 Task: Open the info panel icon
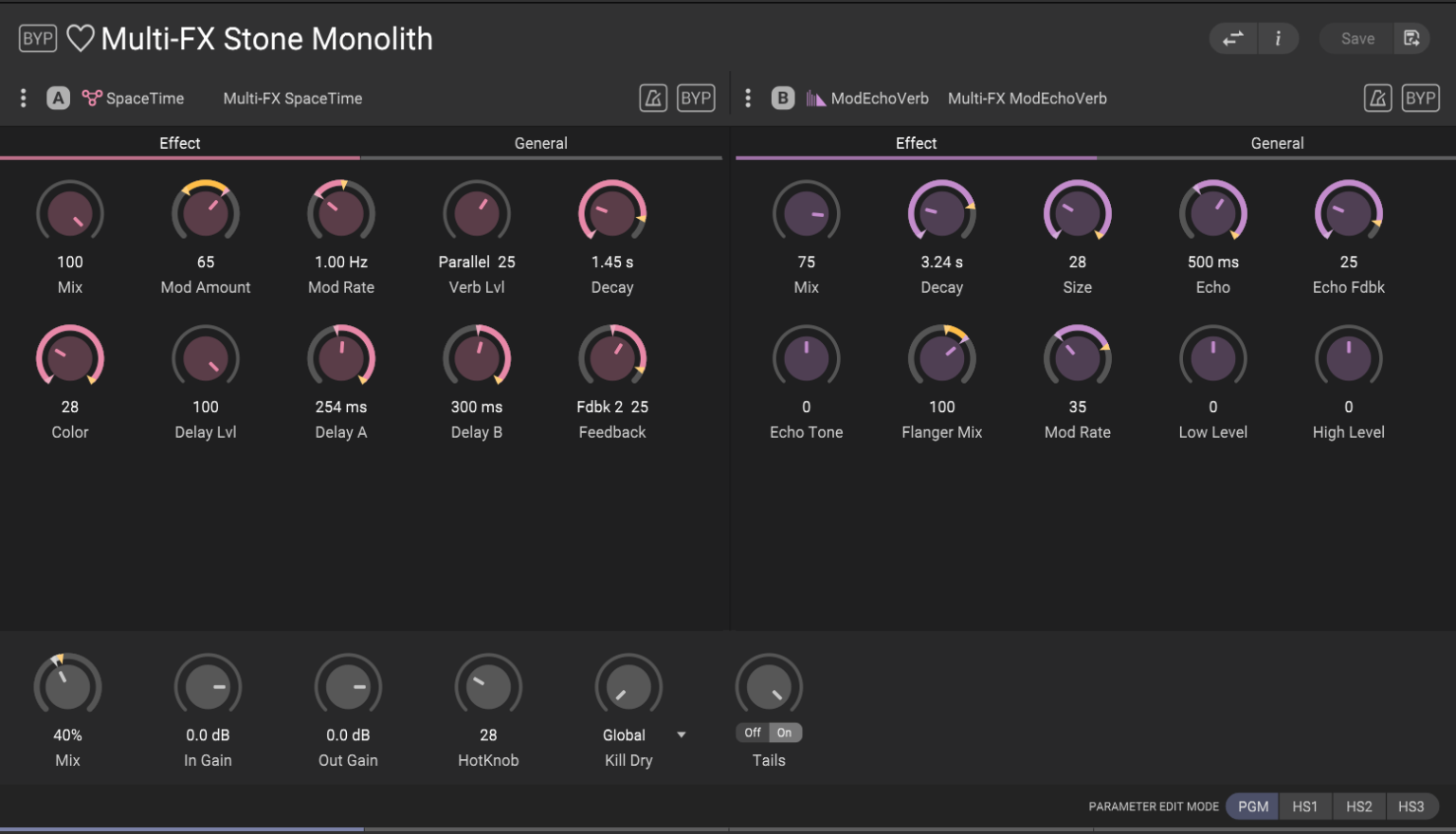tap(1278, 39)
